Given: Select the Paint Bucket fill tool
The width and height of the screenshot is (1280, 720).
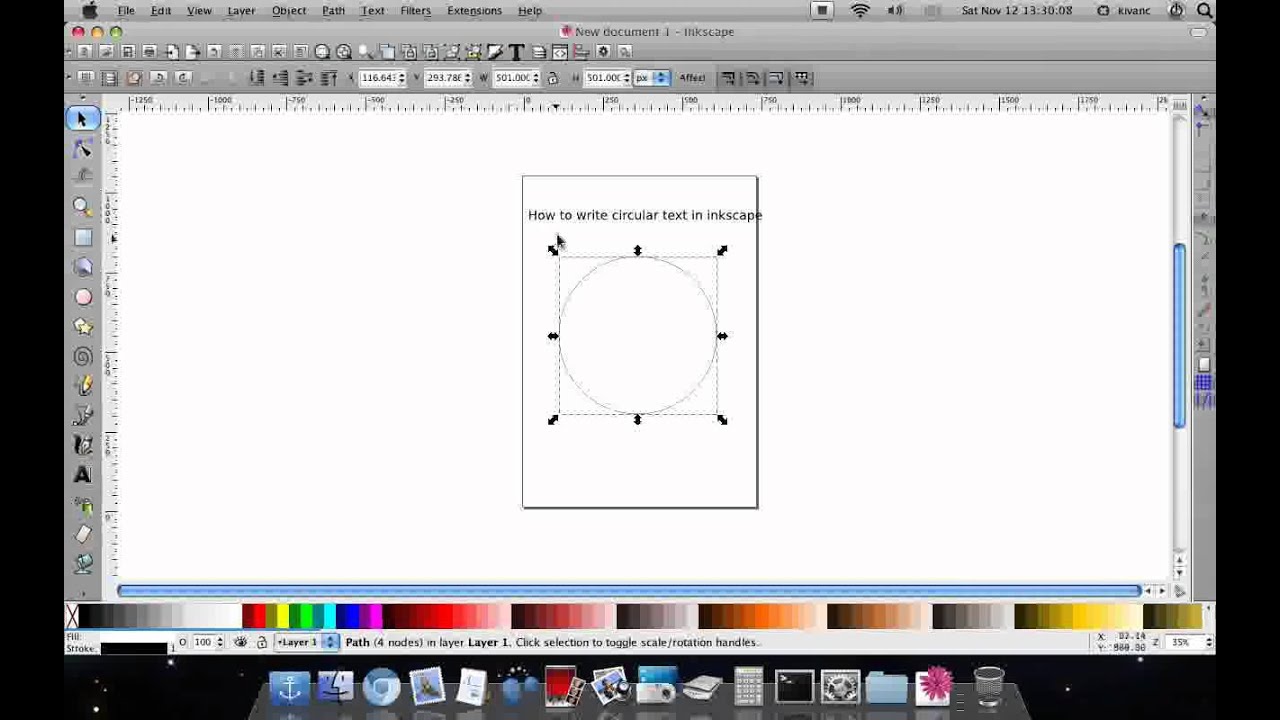Looking at the screenshot, I should (x=82, y=563).
